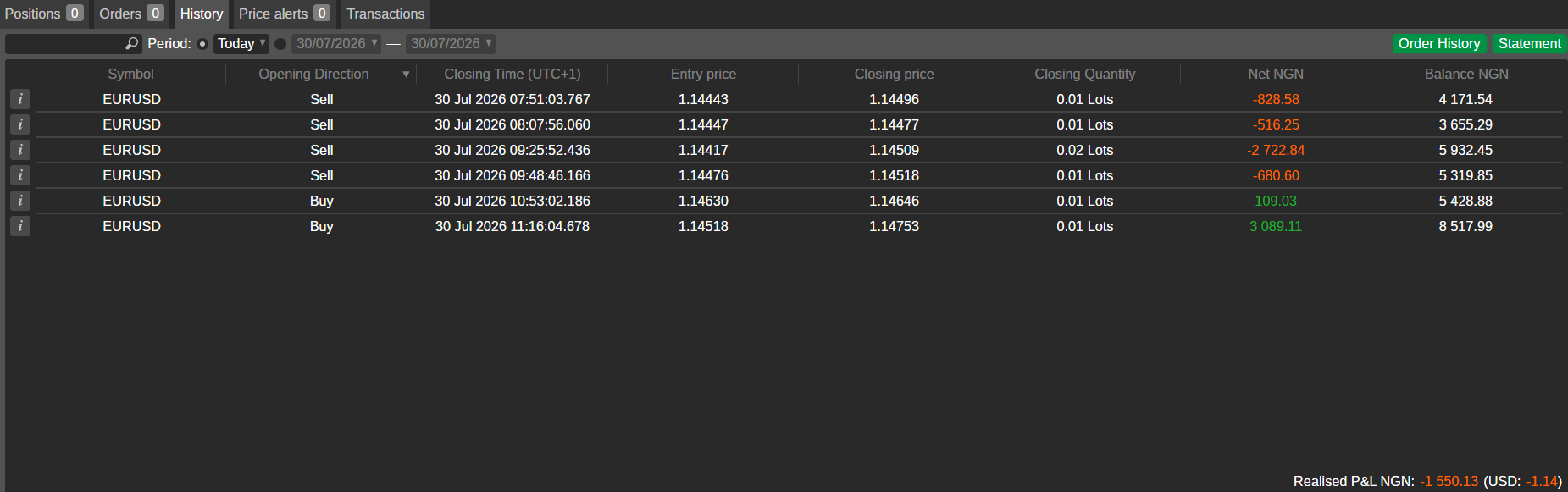The width and height of the screenshot is (1568, 492).
Task: Click the search magnifier icon
Action: click(131, 43)
